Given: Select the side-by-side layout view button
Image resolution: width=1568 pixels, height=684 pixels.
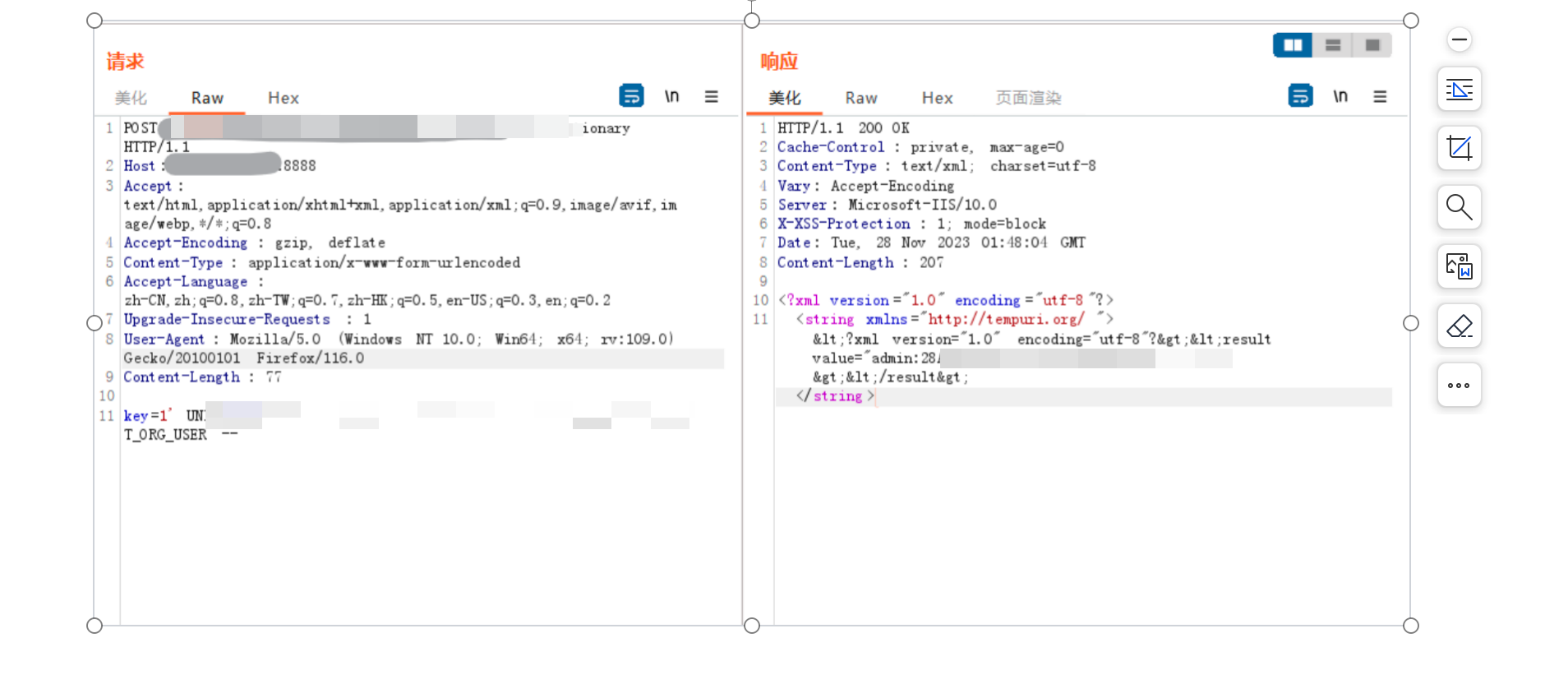Looking at the screenshot, I should (1293, 45).
